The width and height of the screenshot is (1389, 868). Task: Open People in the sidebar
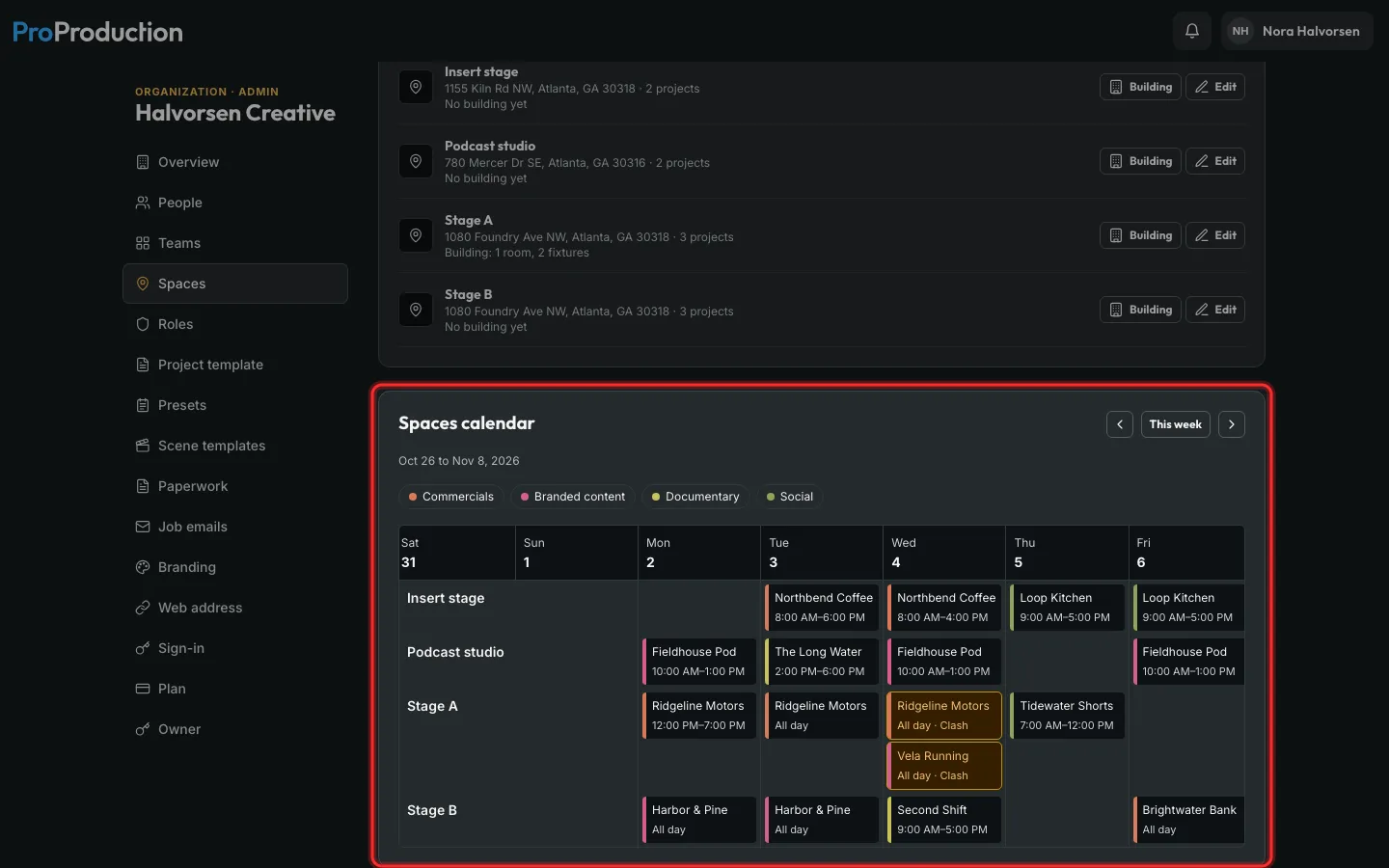tap(235, 203)
